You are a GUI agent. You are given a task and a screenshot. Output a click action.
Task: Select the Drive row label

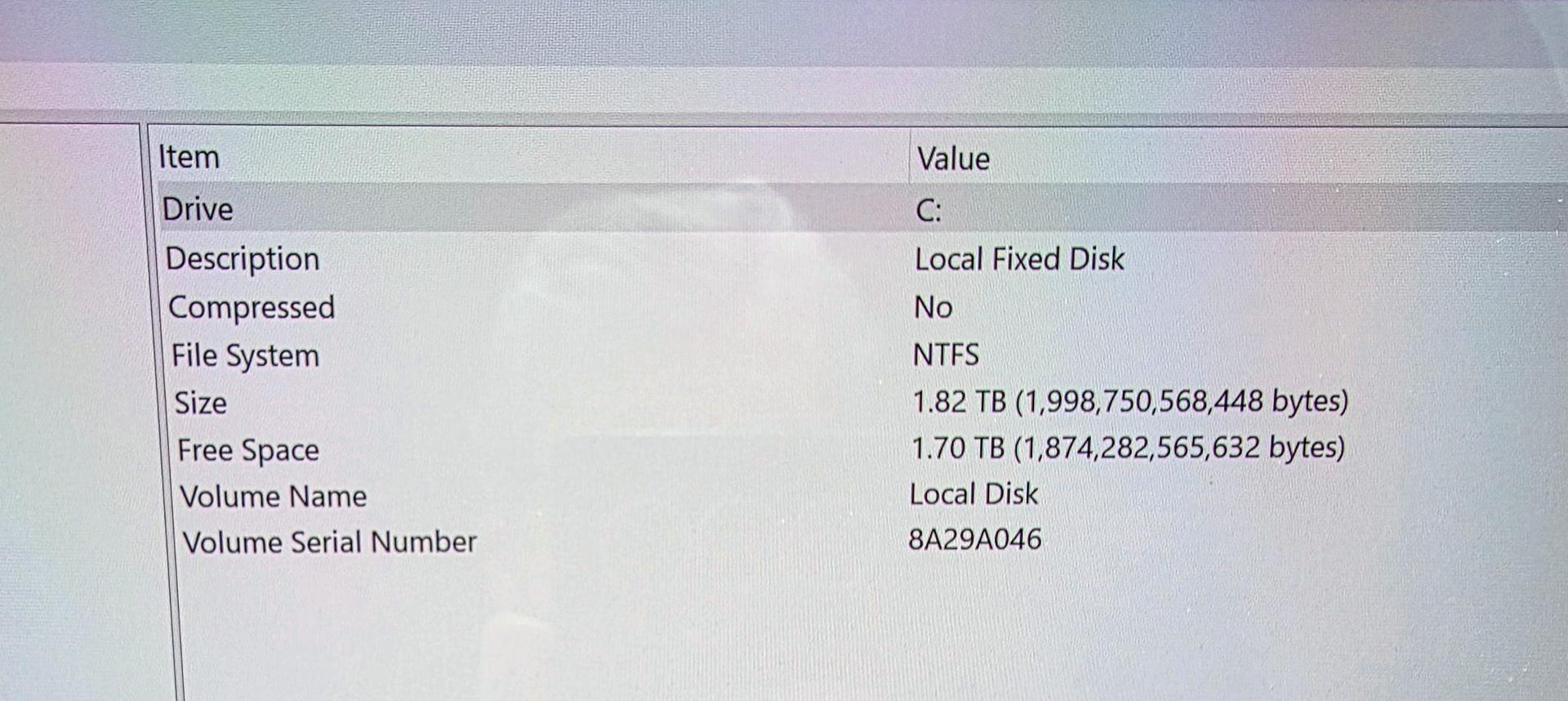(198, 209)
